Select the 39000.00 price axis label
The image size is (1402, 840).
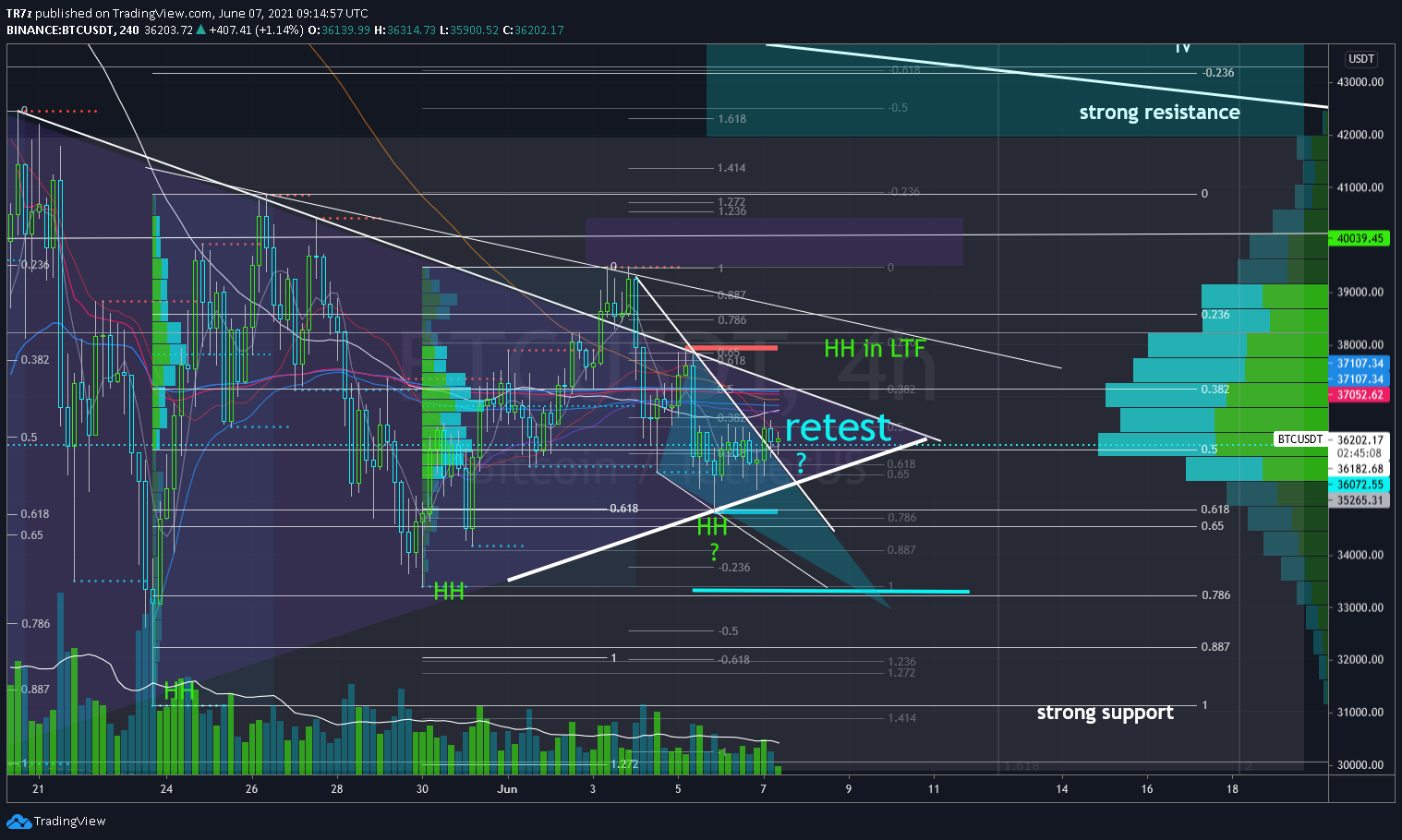tap(1360, 292)
